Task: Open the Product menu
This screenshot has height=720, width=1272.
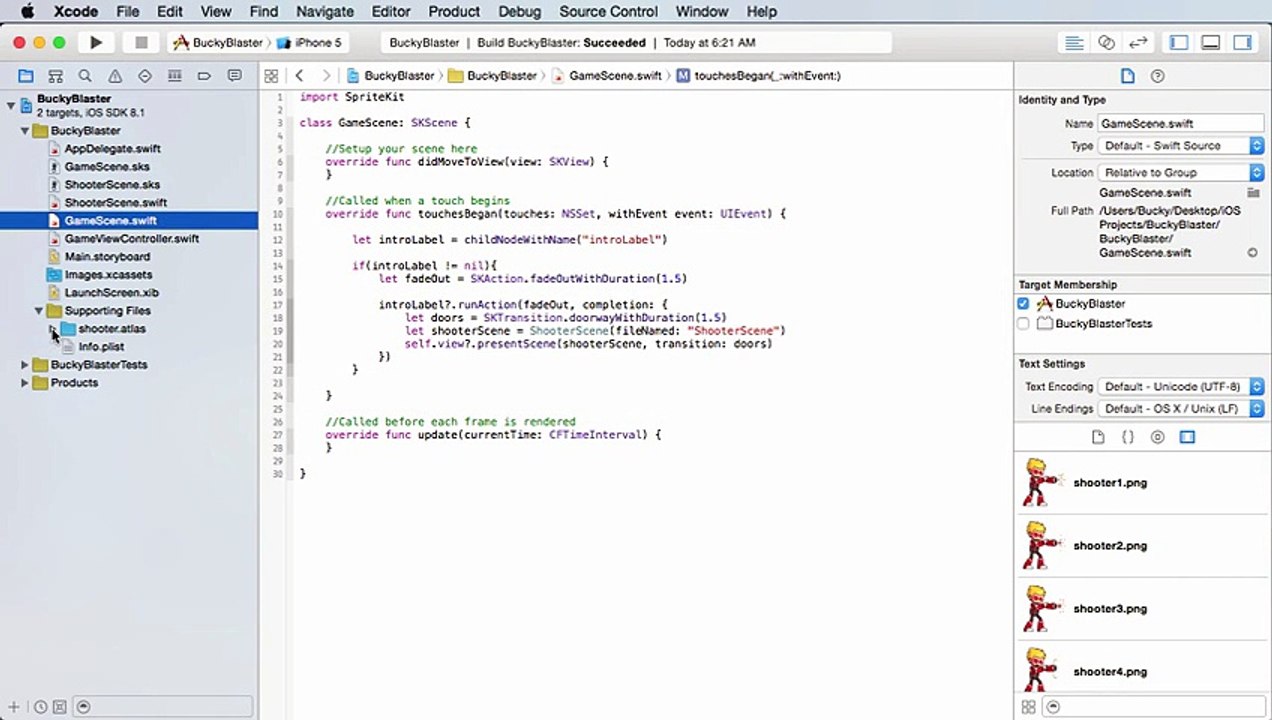Action: click(x=454, y=12)
